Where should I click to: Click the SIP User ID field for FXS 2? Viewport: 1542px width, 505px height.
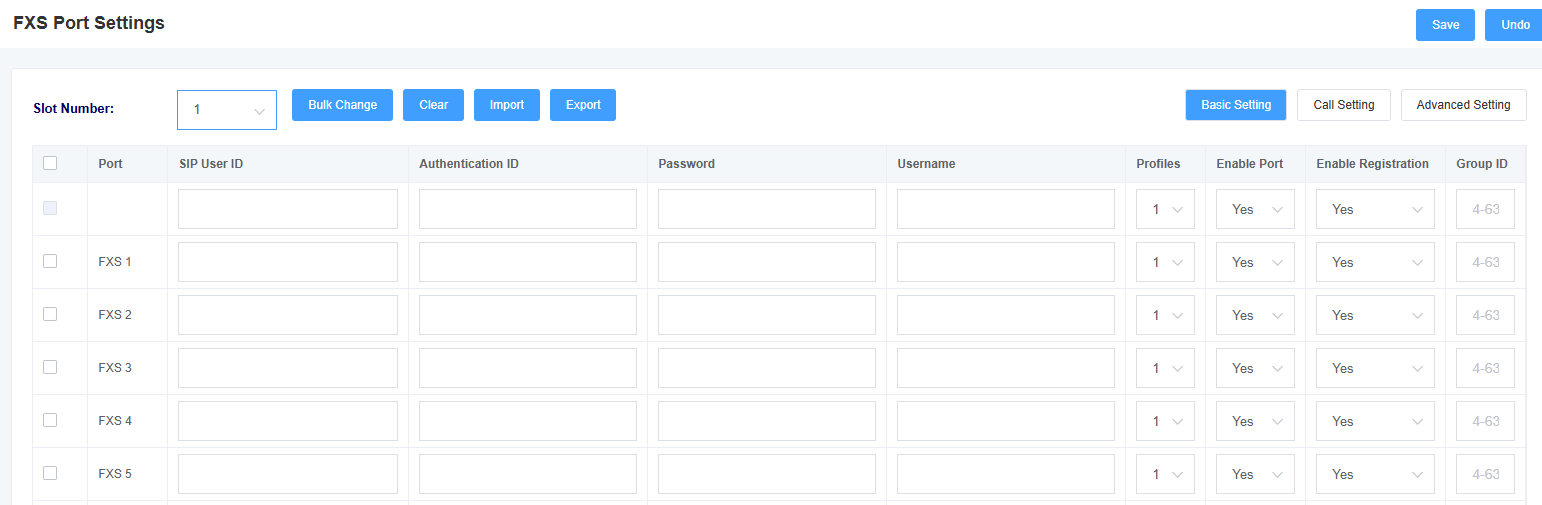point(288,315)
